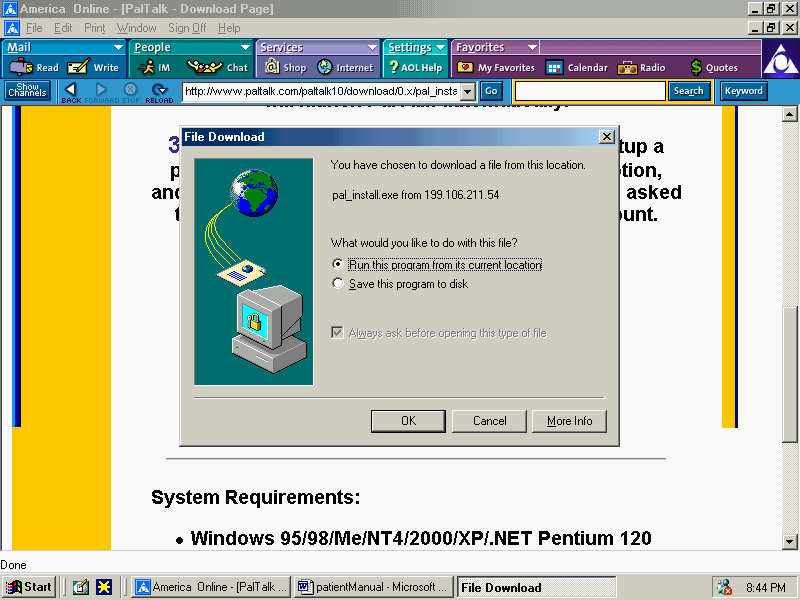Open the Shop services icon
The height and width of the screenshot is (600, 800).
click(x=285, y=67)
